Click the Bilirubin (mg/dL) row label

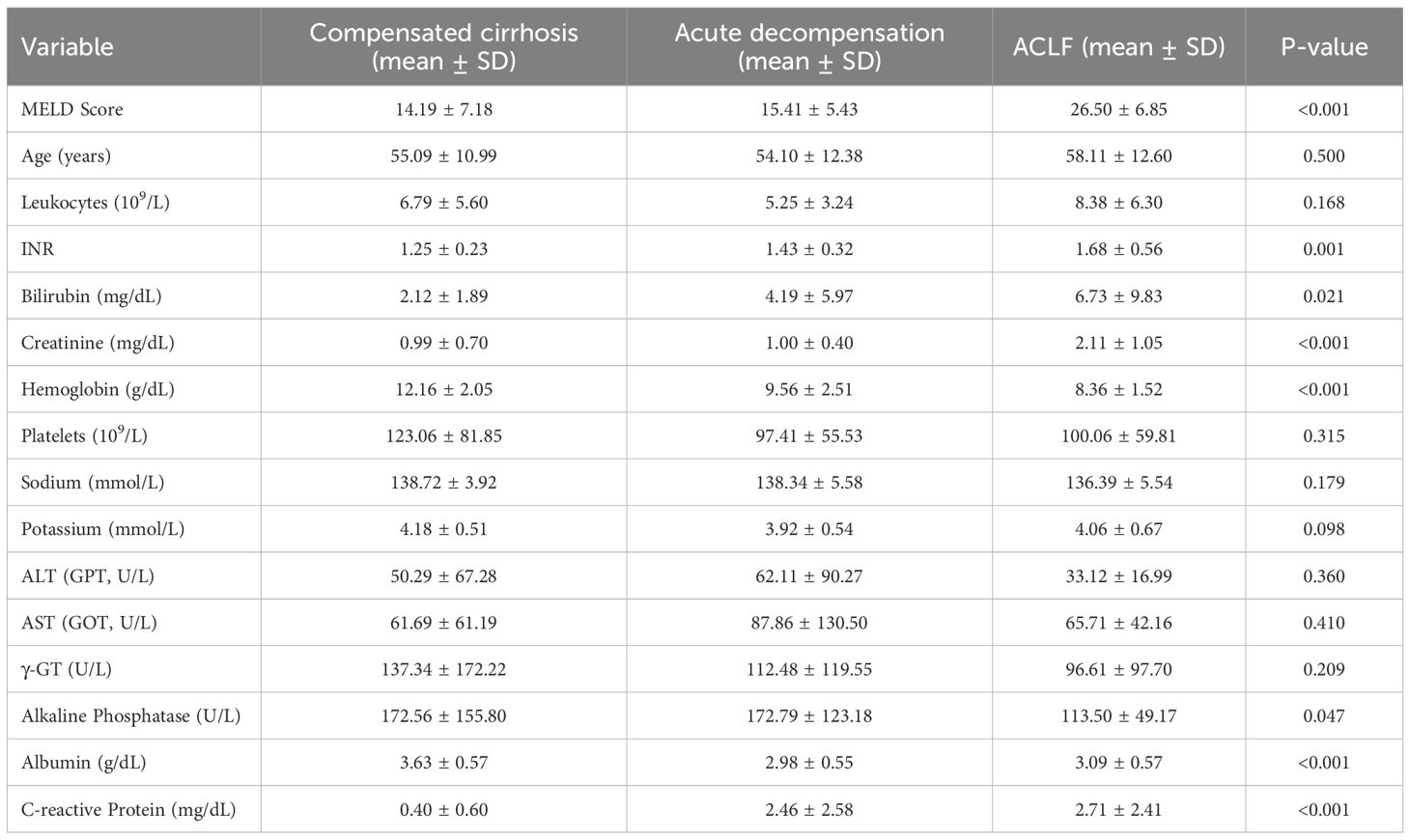click(91, 296)
